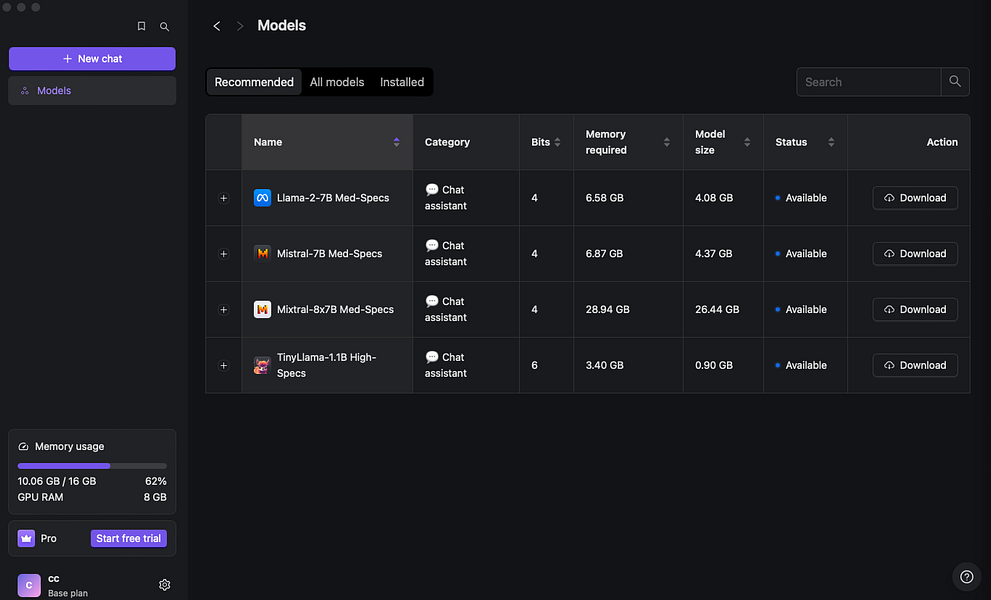Image resolution: width=991 pixels, height=600 pixels.
Task: Click the 6.58 GB memory value
Action: pos(604,198)
